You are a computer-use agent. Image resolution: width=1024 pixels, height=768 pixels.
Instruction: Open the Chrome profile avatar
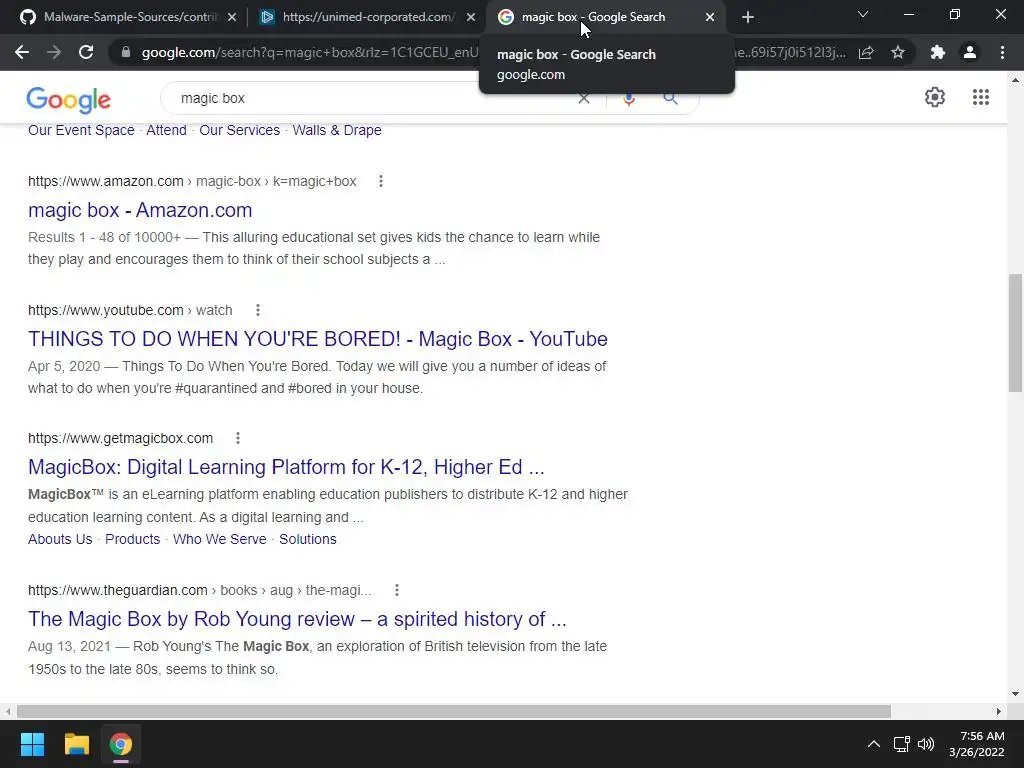(970, 52)
